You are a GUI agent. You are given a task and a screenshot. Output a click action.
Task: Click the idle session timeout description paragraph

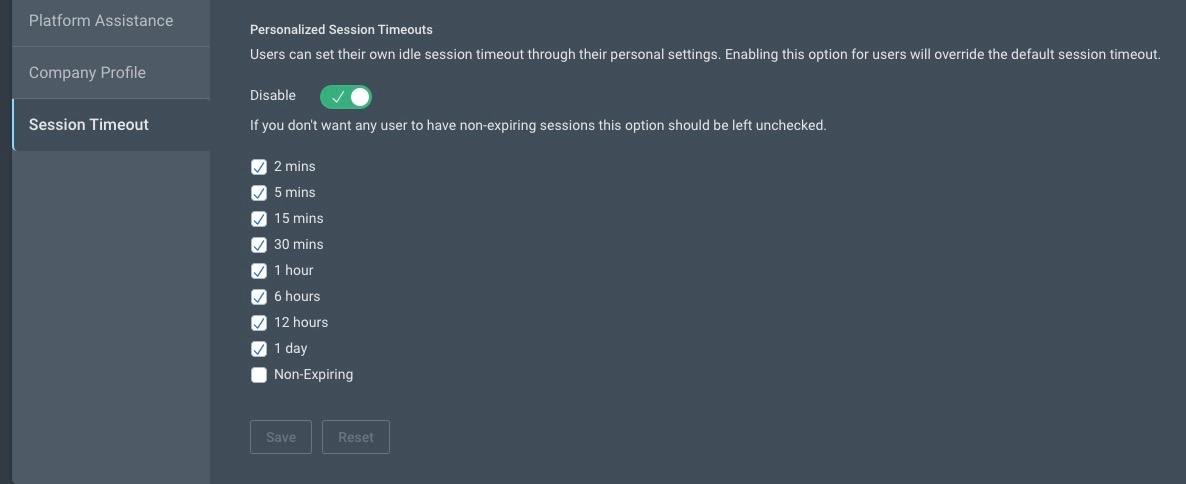(x=704, y=54)
